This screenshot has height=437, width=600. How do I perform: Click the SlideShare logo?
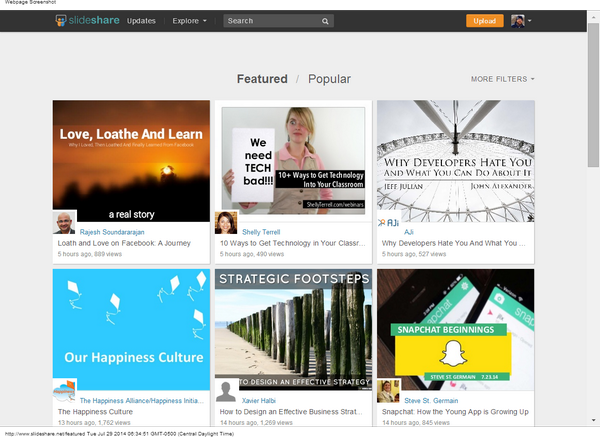(87, 20)
